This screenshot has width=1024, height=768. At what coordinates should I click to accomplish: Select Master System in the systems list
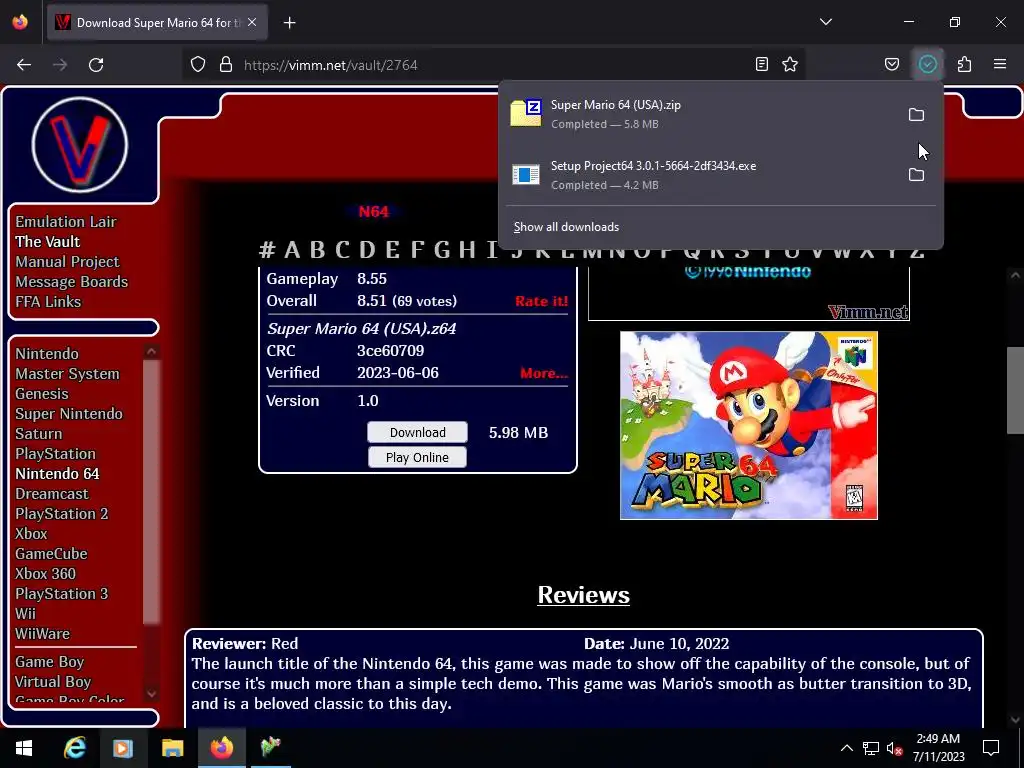click(67, 374)
